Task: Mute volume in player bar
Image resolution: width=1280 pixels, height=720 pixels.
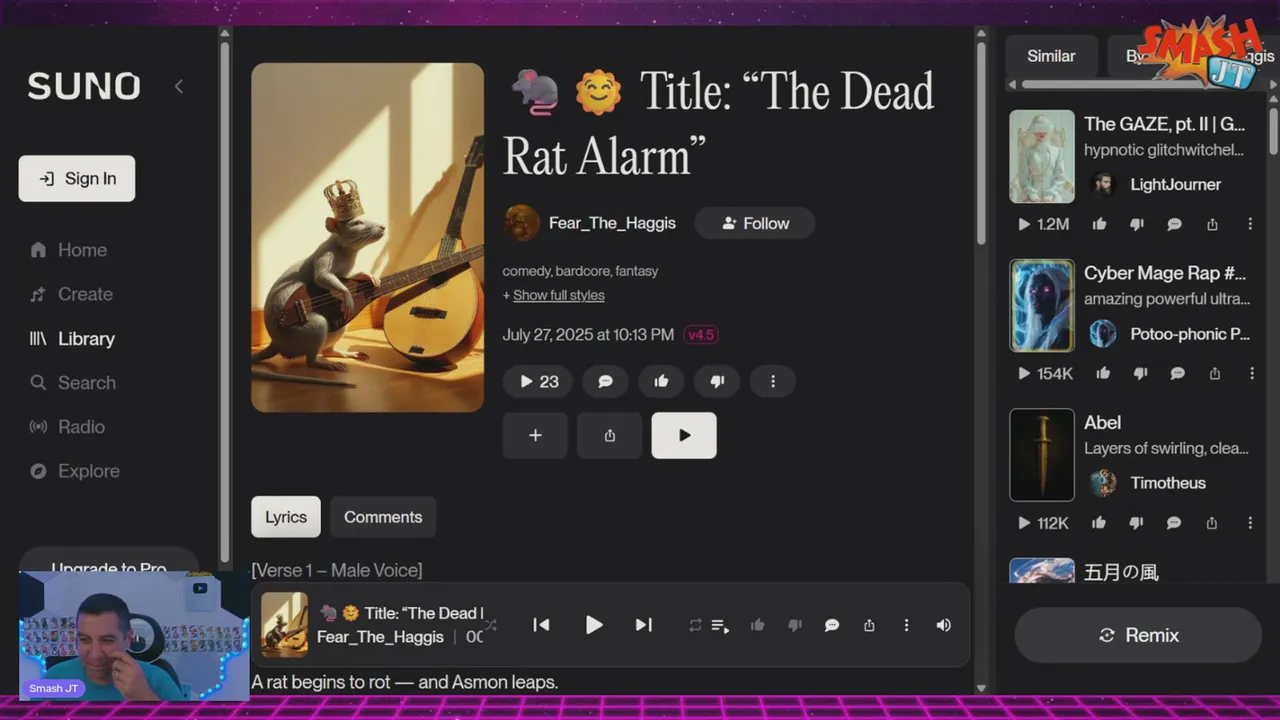Action: coord(943,625)
